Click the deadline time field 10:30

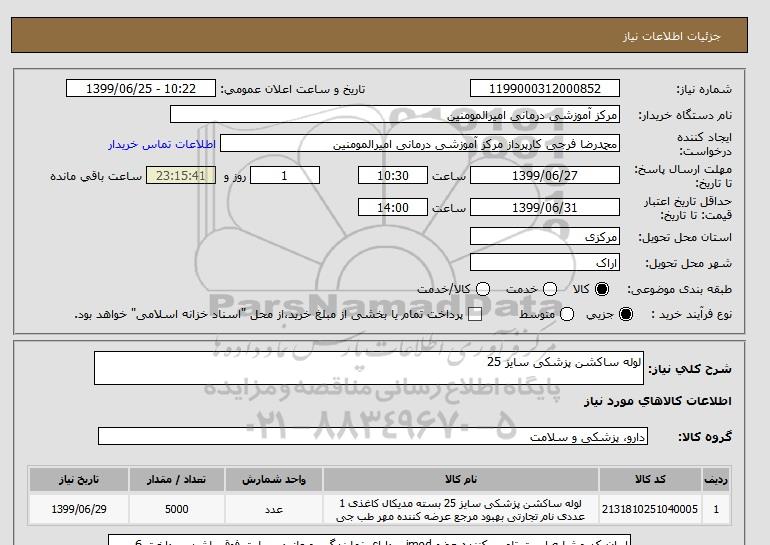393,175
